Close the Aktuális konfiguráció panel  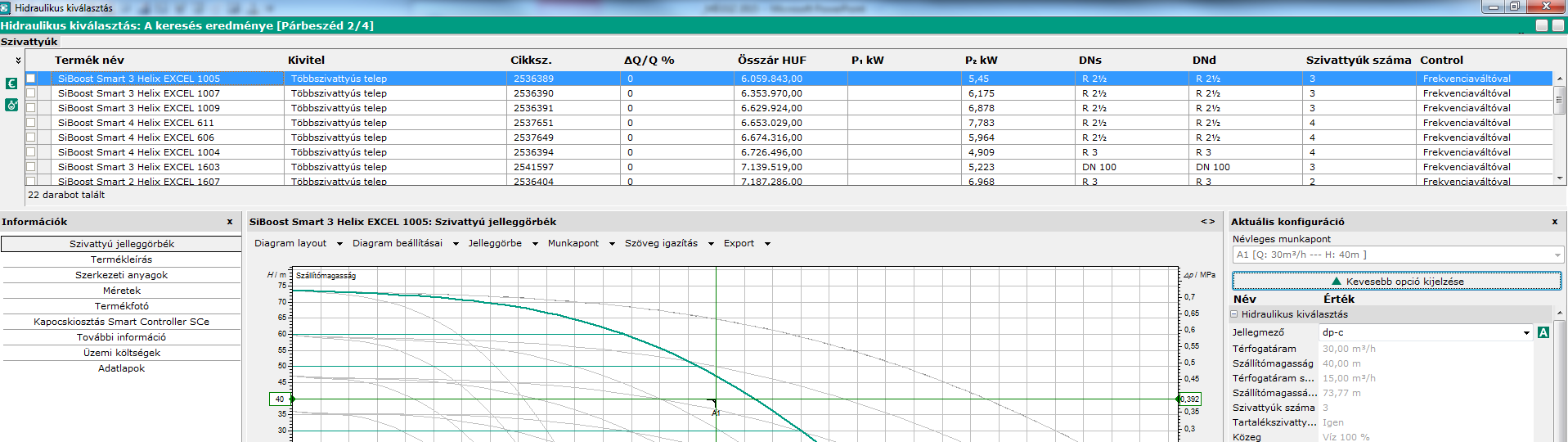point(1555,222)
